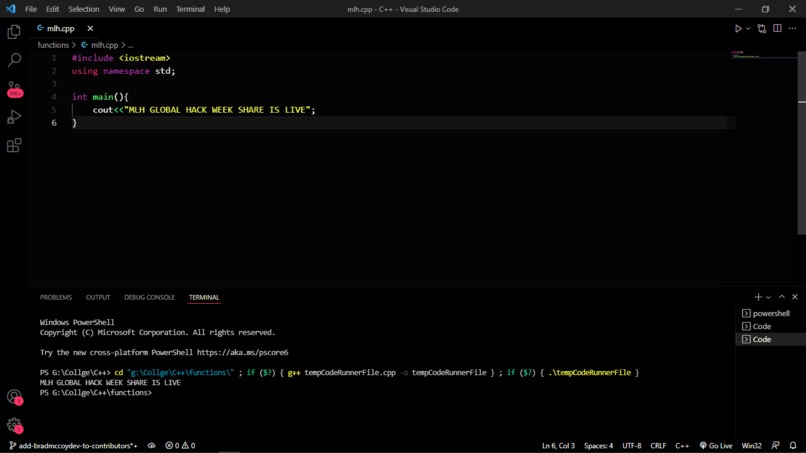This screenshot has height=453, width=806.
Task: Click the Win32 configuration in status bar
Action: click(751, 446)
